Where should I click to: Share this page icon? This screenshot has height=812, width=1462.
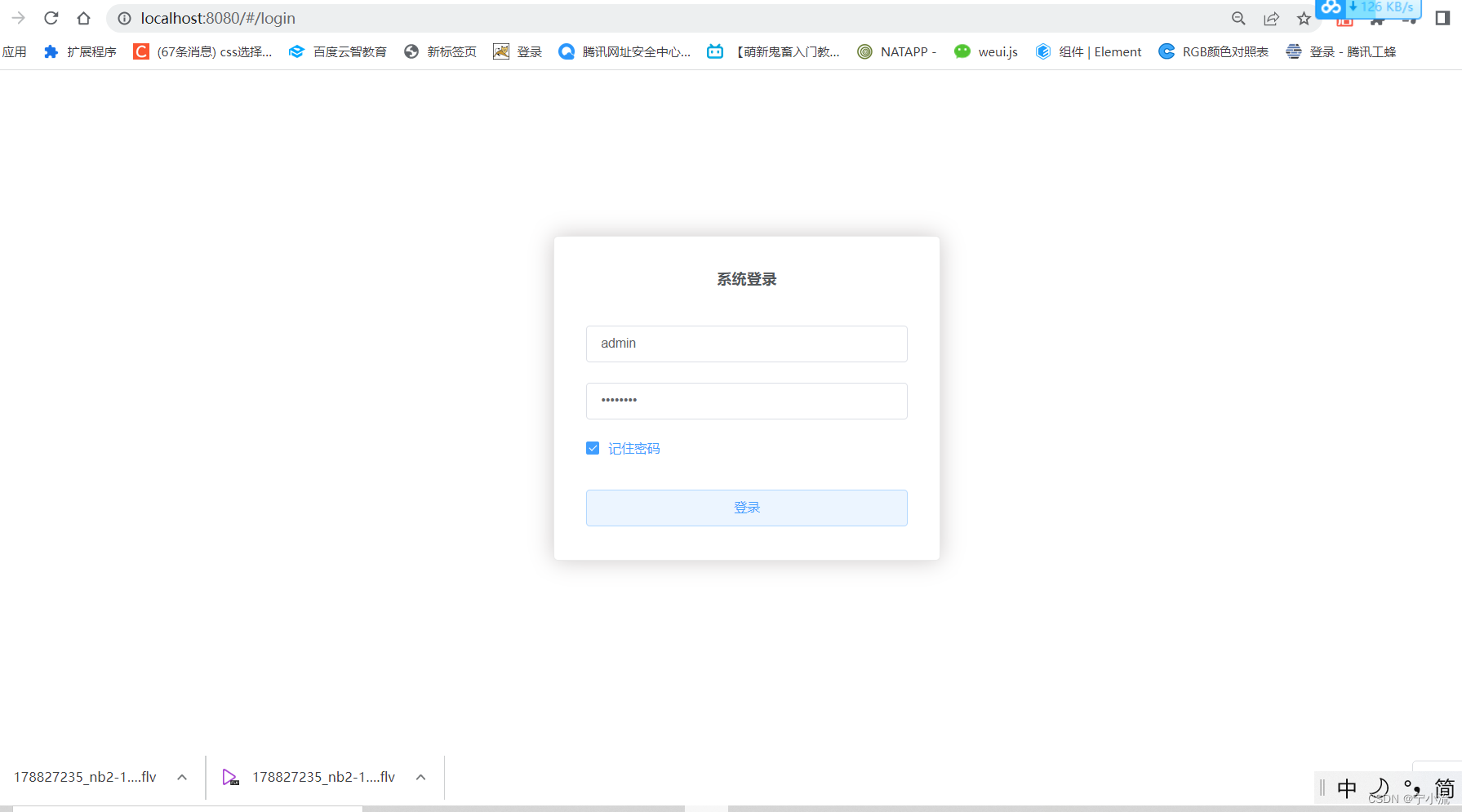coord(1271,18)
